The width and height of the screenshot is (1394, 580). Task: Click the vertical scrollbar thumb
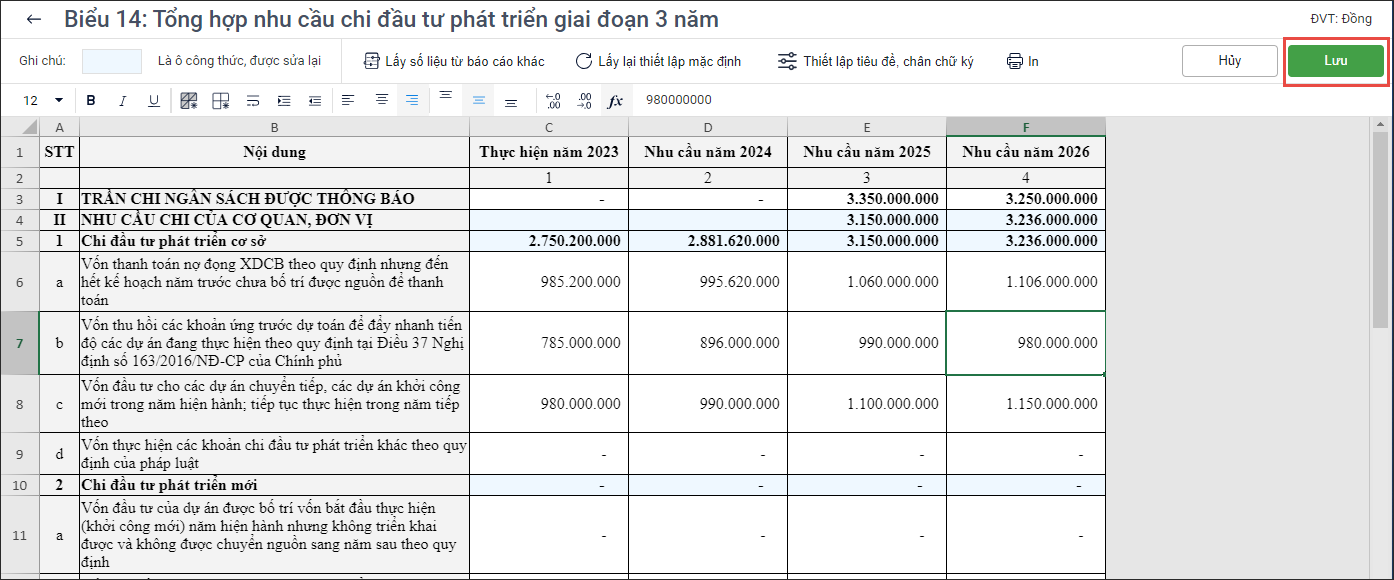(1380, 230)
